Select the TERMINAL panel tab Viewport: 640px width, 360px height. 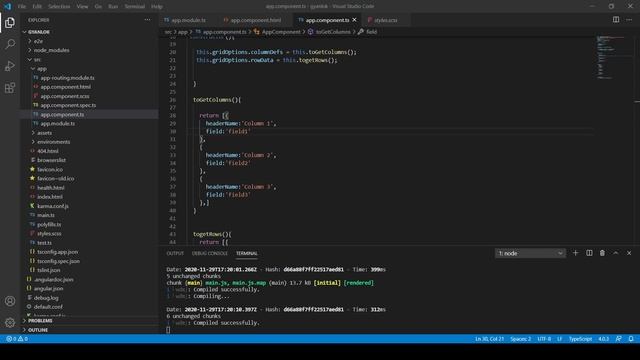pyautogui.click(x=247, y=253)
